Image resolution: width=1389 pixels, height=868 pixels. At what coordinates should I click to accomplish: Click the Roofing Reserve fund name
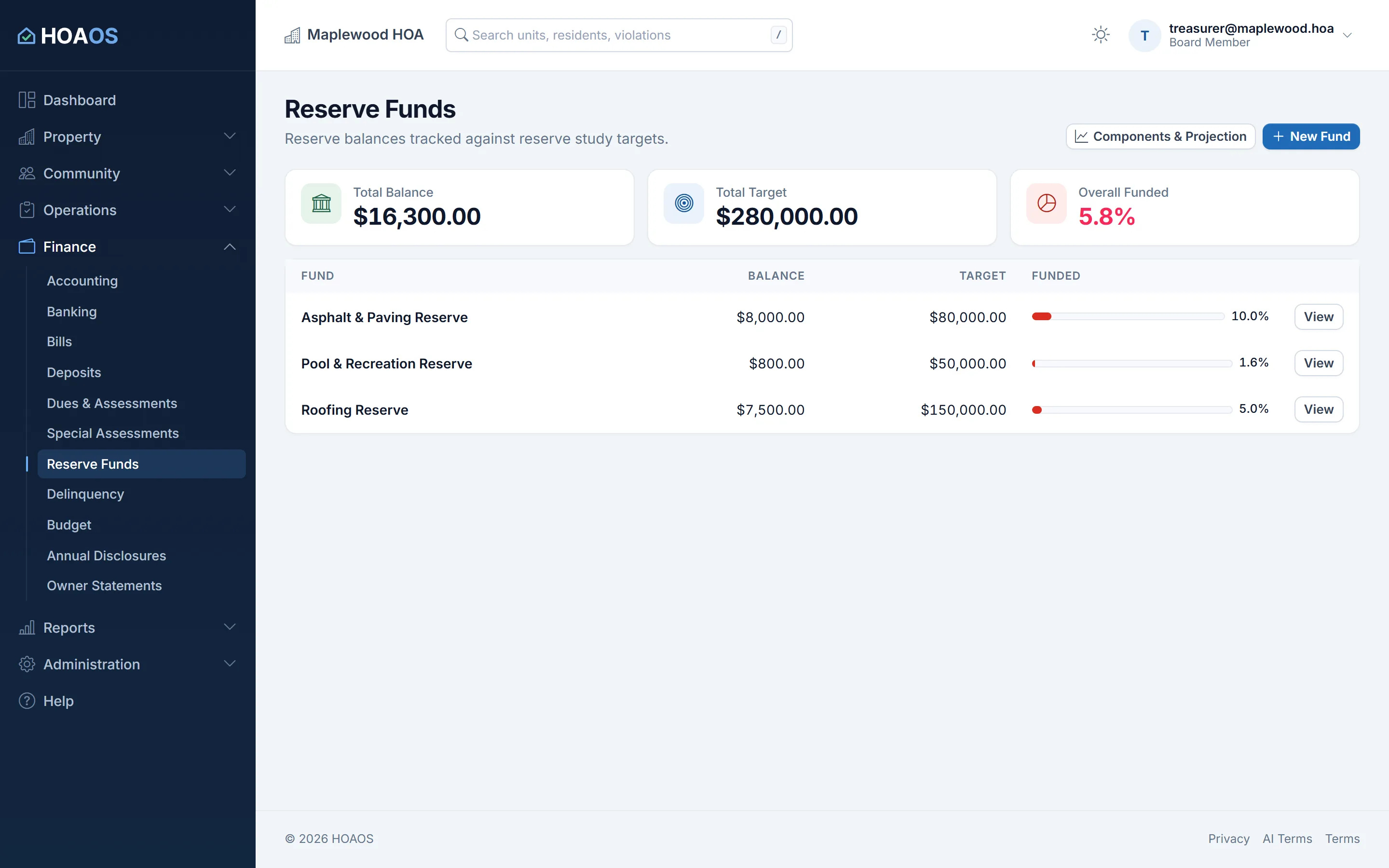coord(354,410)
